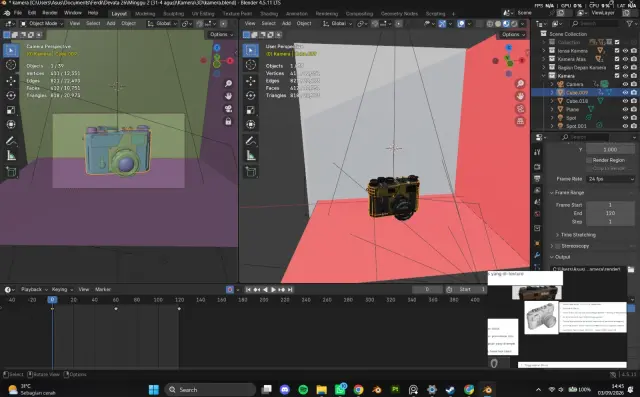
Task: Browse output path with folder icon
Action: click(x=631, y=269)
